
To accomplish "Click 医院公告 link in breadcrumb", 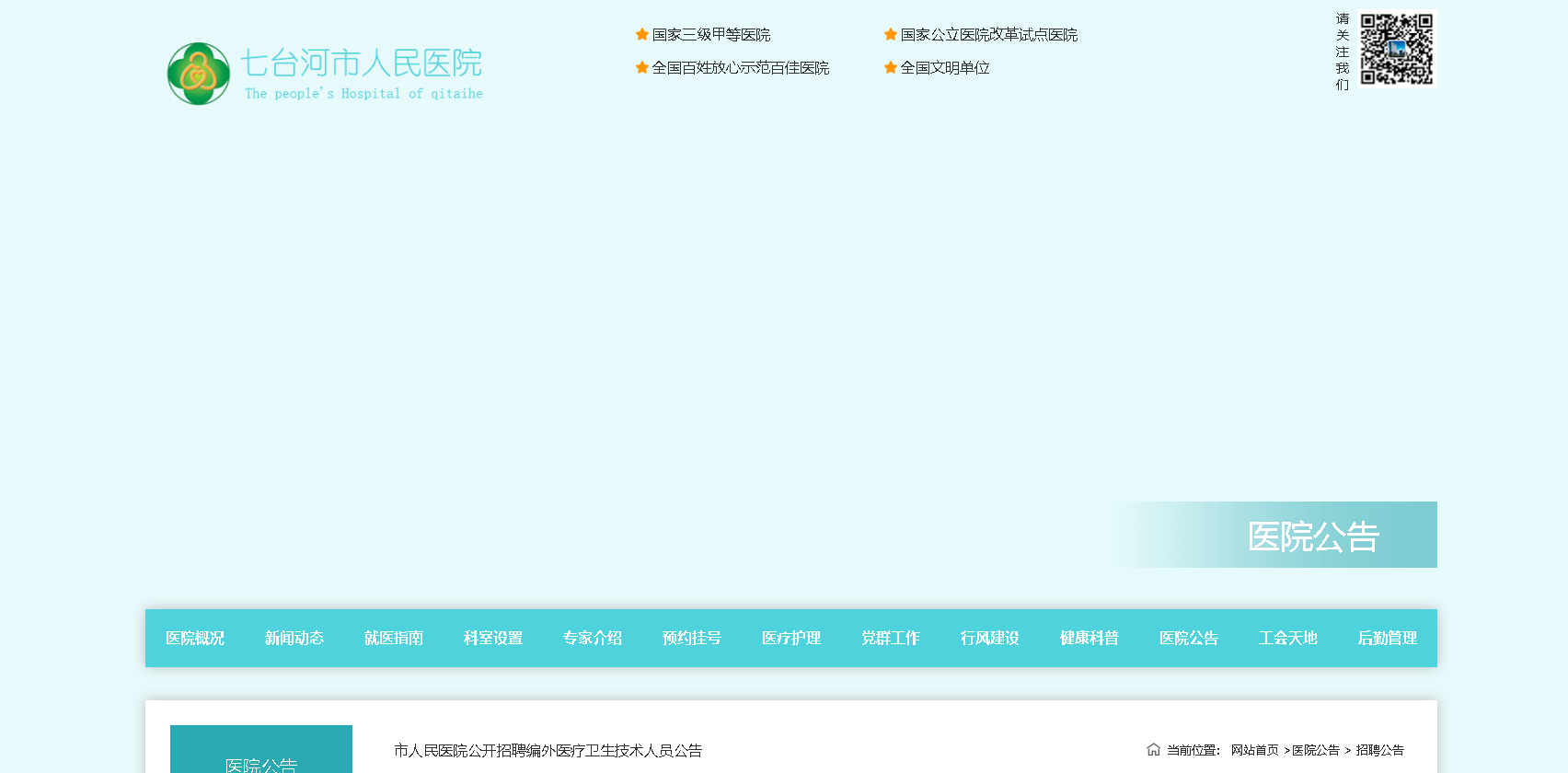I will pos(1316,751).
